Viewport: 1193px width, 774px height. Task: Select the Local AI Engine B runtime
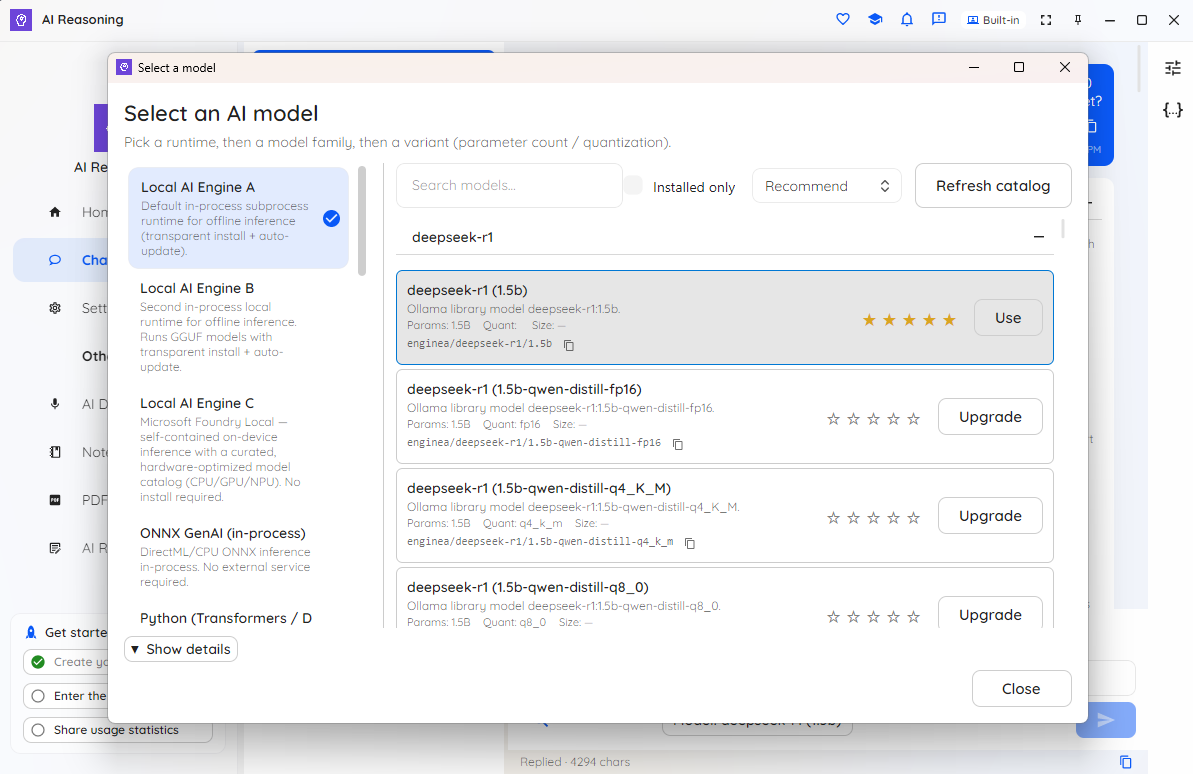tap(238, 326)
